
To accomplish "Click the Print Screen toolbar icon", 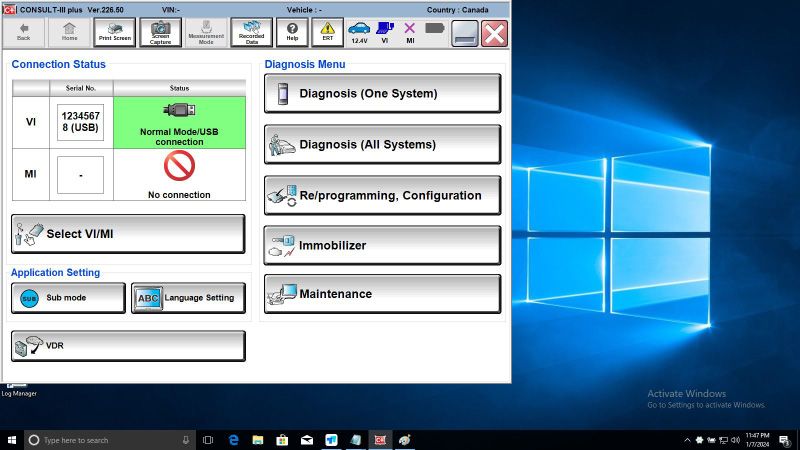I will pos(115,33).
